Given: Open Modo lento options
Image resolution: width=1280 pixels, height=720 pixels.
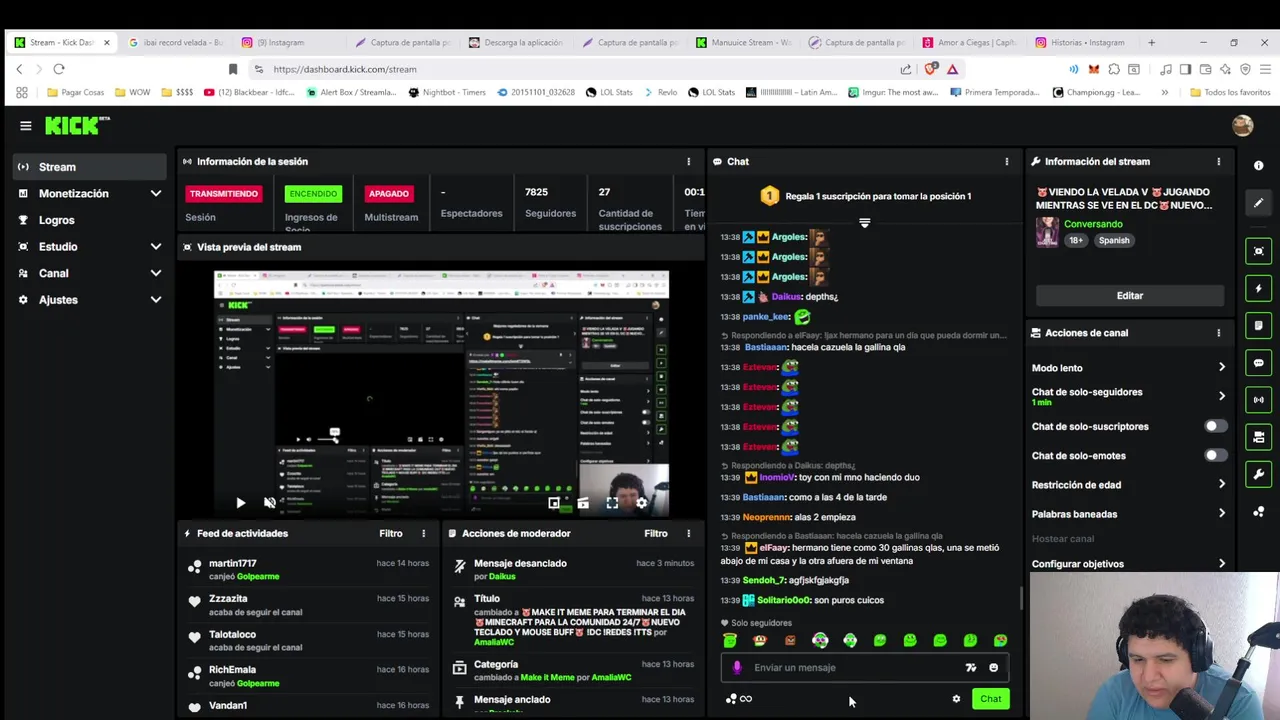Looking at the screenshot, I should pyautogui.click(x=1128, y=368).
